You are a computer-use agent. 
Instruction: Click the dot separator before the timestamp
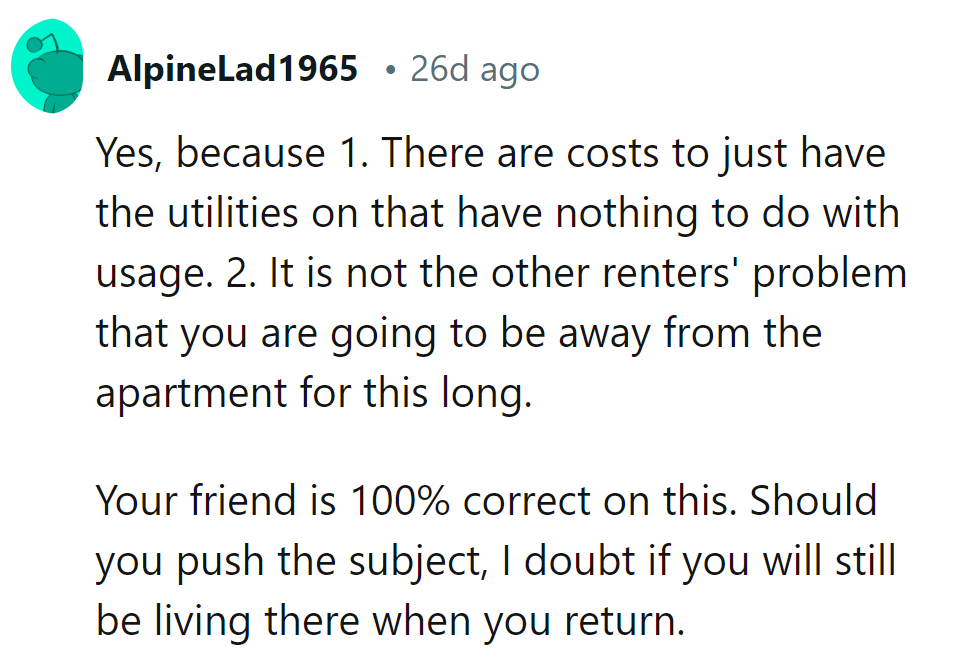tap(389, 70)
